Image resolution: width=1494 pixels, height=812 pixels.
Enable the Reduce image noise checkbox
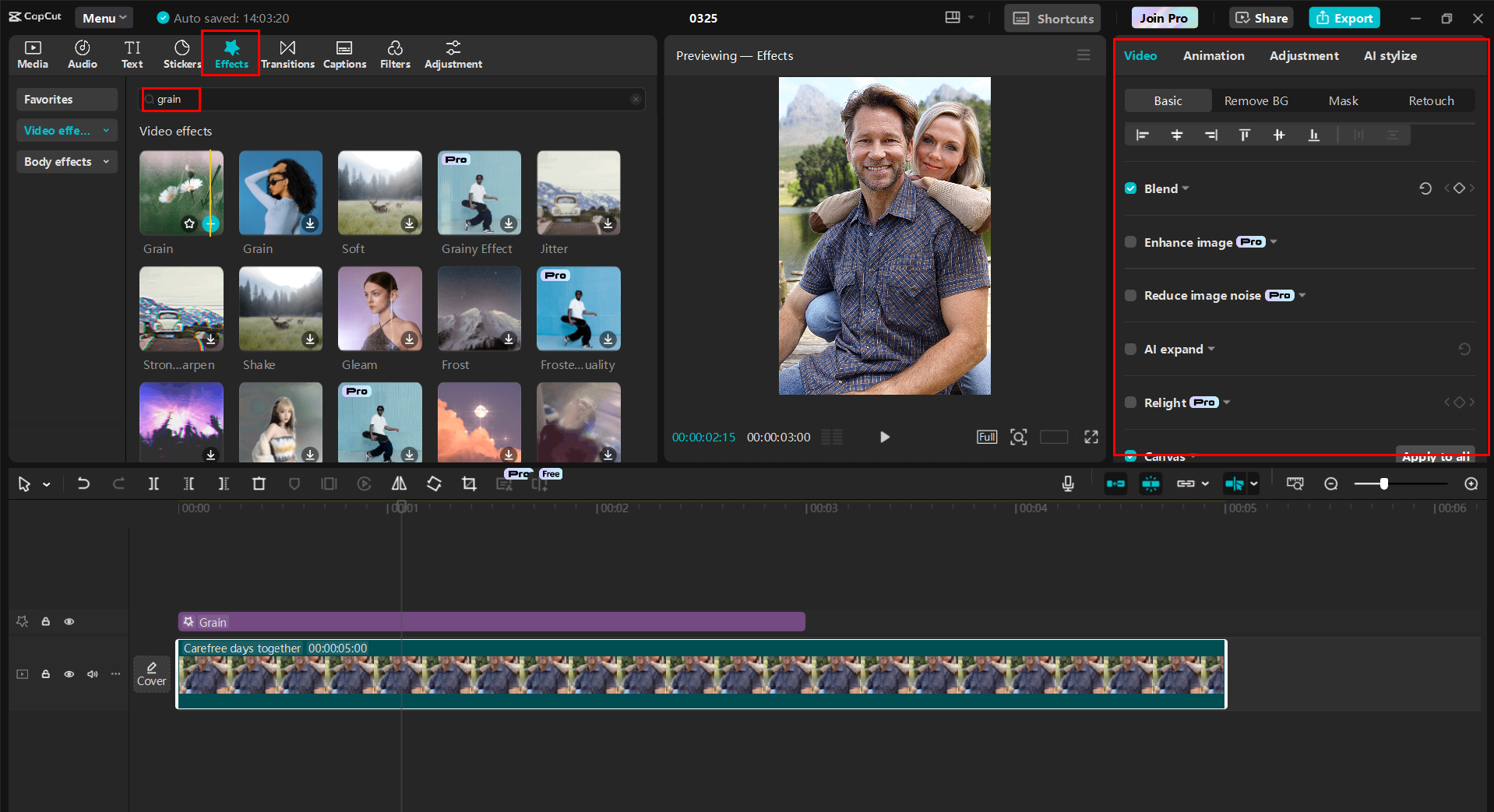(1130, 295)
